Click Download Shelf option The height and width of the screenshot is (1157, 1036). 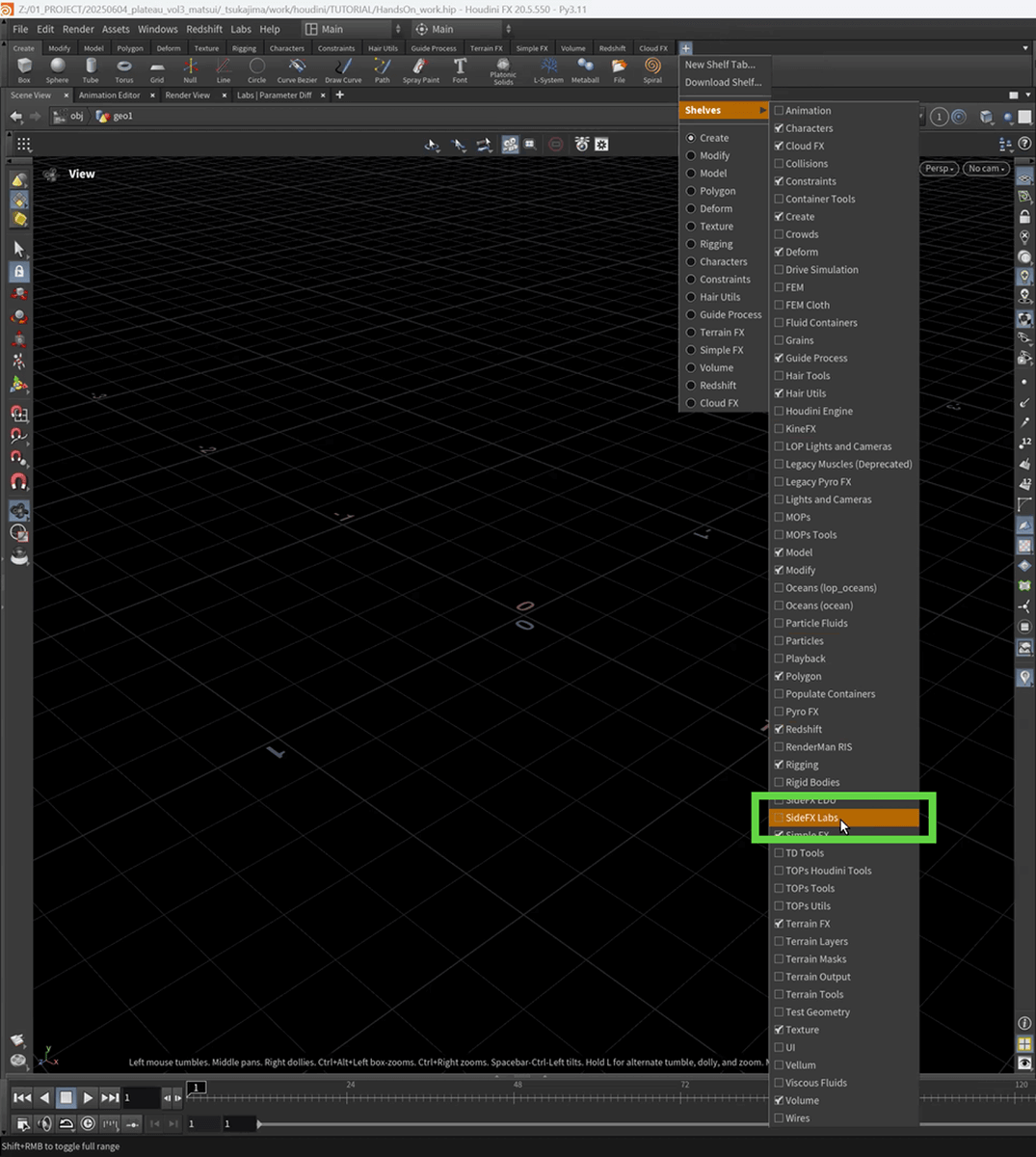coord(723,82)
